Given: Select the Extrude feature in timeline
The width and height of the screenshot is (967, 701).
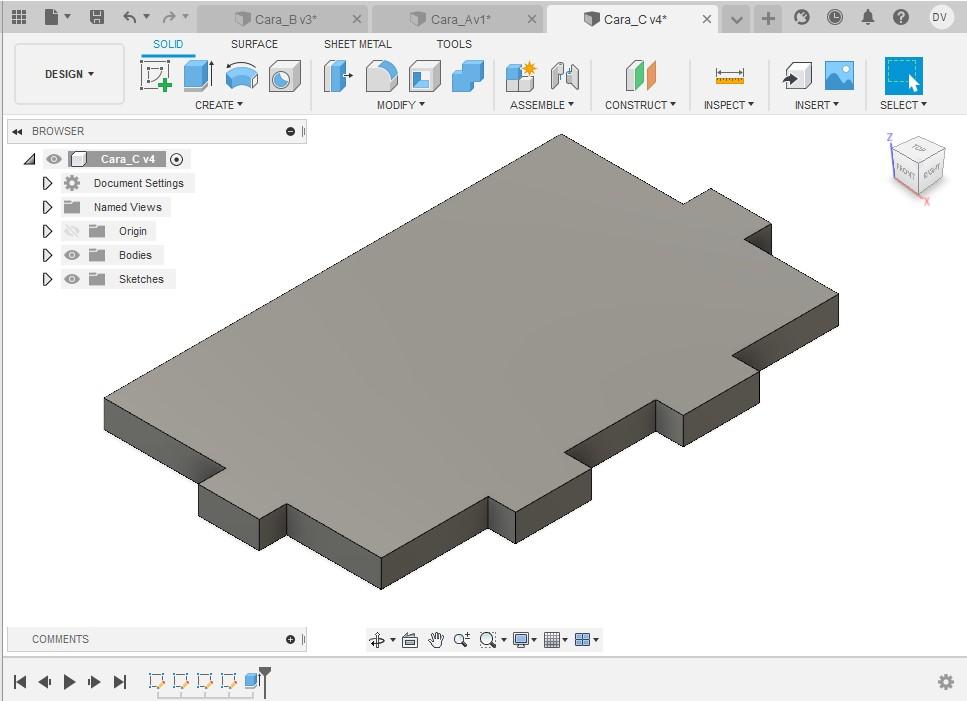Looking at the screenshot, I should click(x=252, y=680).
